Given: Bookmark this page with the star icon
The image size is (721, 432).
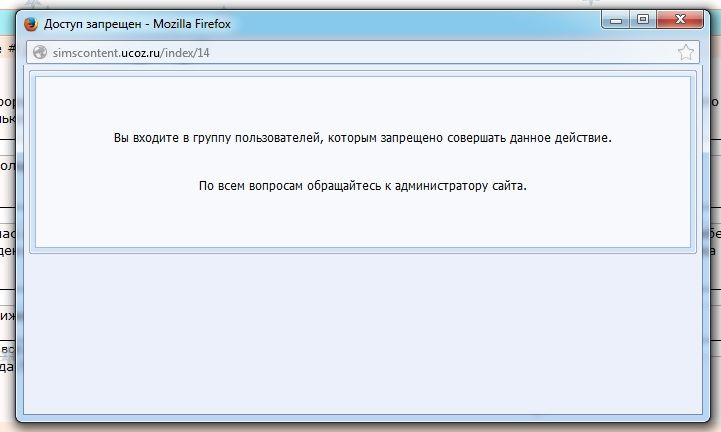Looking at the screenshot, I should click(685, 52).
